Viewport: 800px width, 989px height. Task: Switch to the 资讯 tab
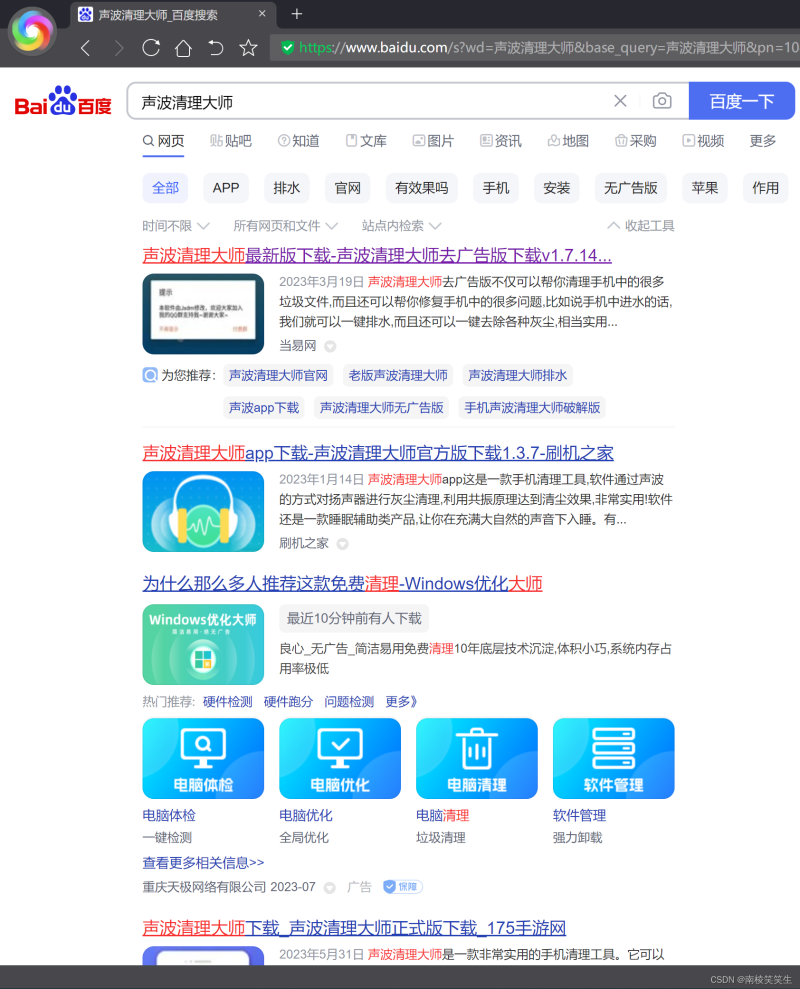coord(501,141)
